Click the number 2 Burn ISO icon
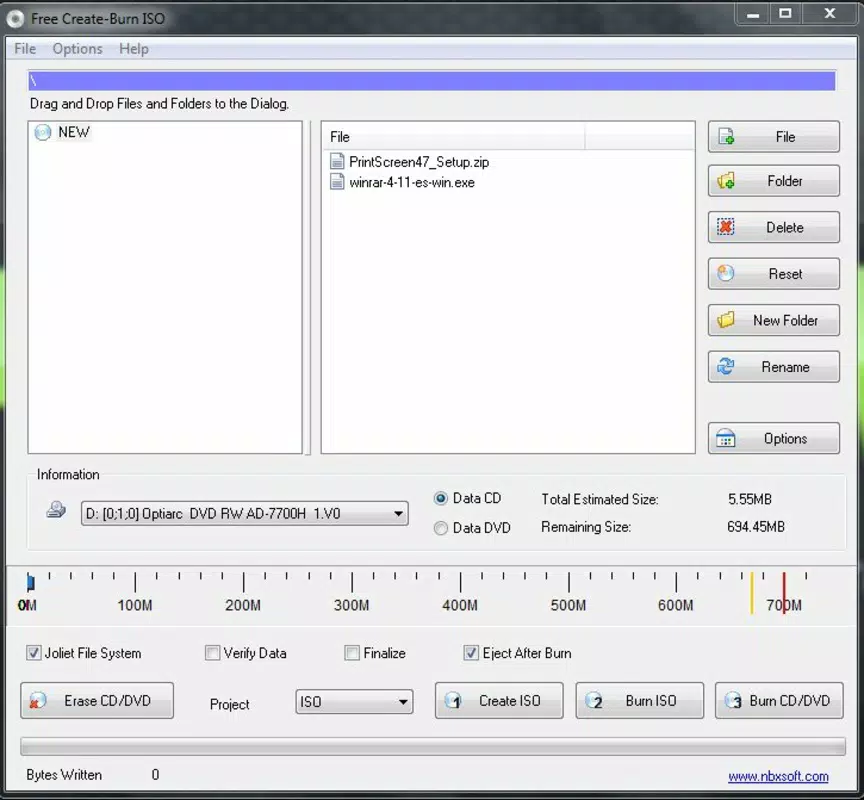The height and width of the screenshot is (800, 864). pos(594,701)
